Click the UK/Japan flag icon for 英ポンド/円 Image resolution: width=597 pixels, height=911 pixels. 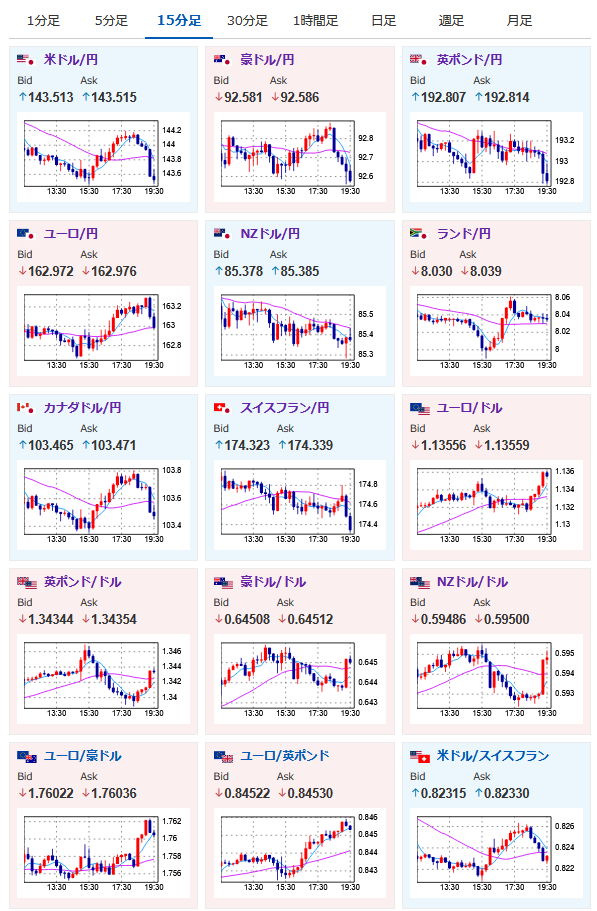coord(419,59)
